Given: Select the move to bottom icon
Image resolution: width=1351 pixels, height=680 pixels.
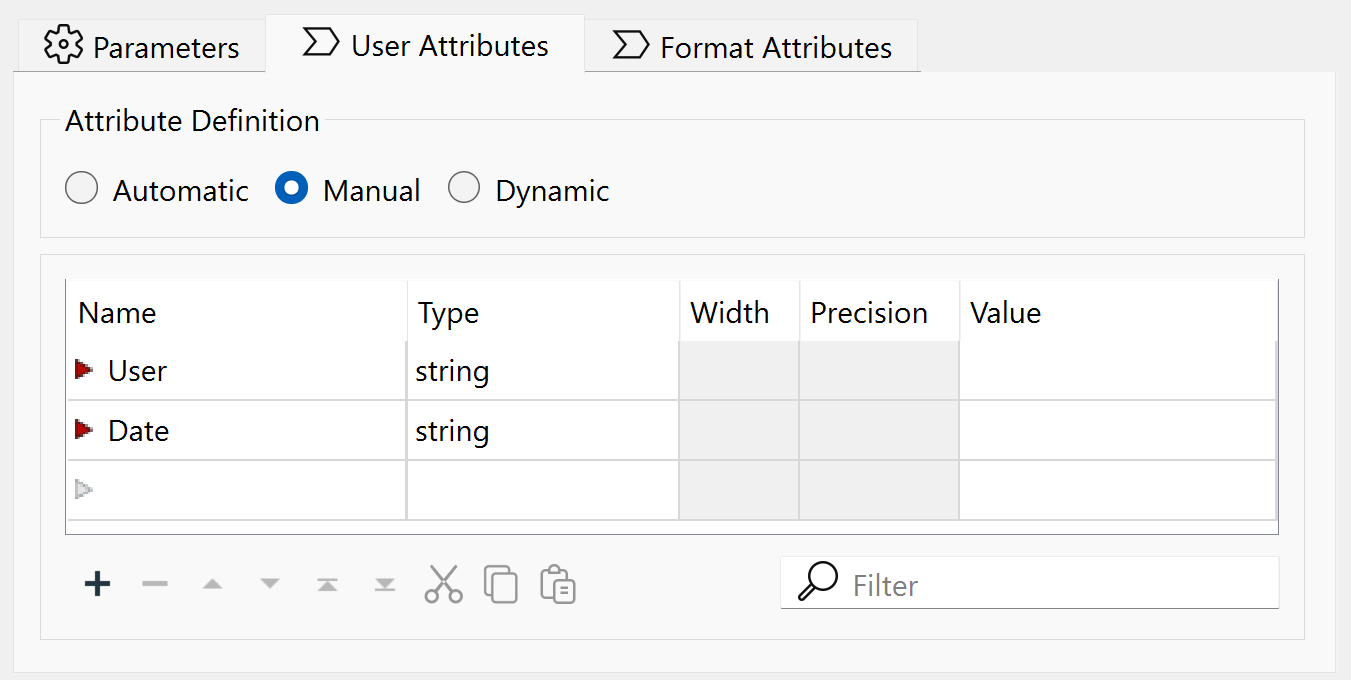Looking at the screenshot, I should click(x=385, y=584).
